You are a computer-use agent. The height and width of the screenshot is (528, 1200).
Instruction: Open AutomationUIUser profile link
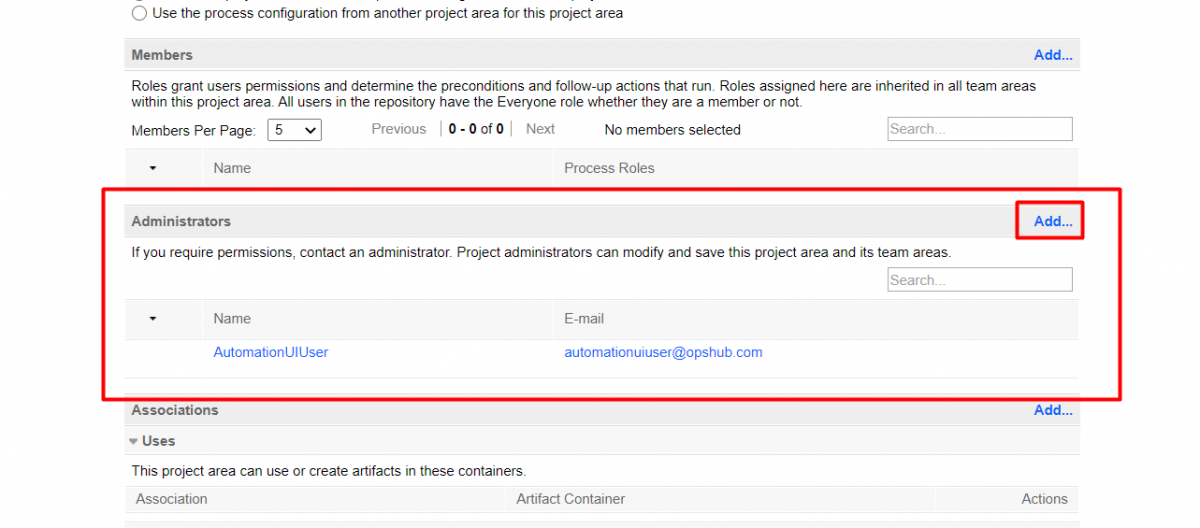click(x=271, y=352)
